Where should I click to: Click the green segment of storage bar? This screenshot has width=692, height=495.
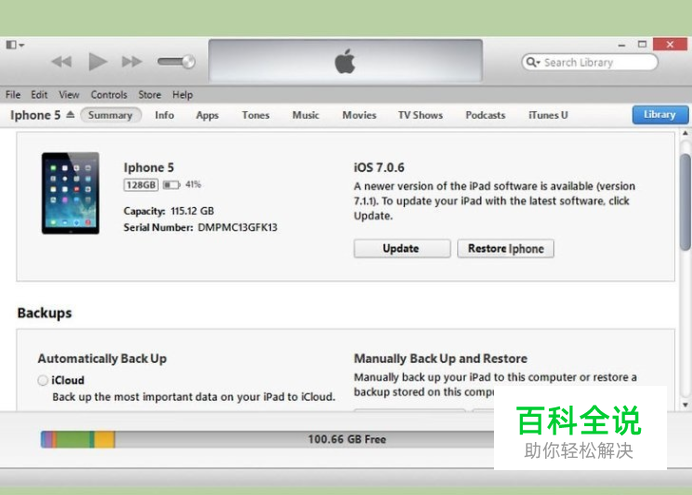tap(73, 439)
